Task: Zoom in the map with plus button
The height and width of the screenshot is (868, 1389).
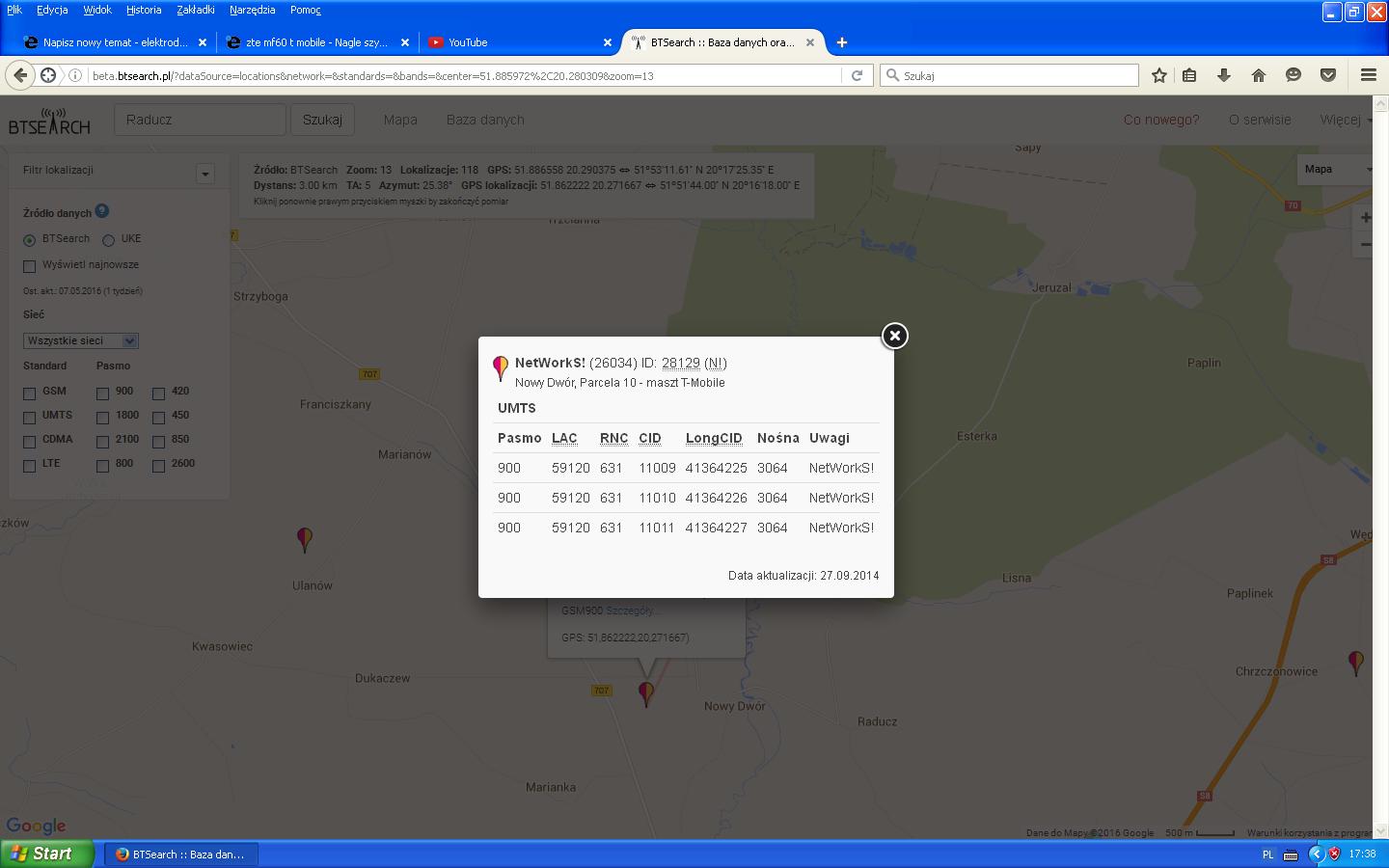Action: click(1365, 218)
